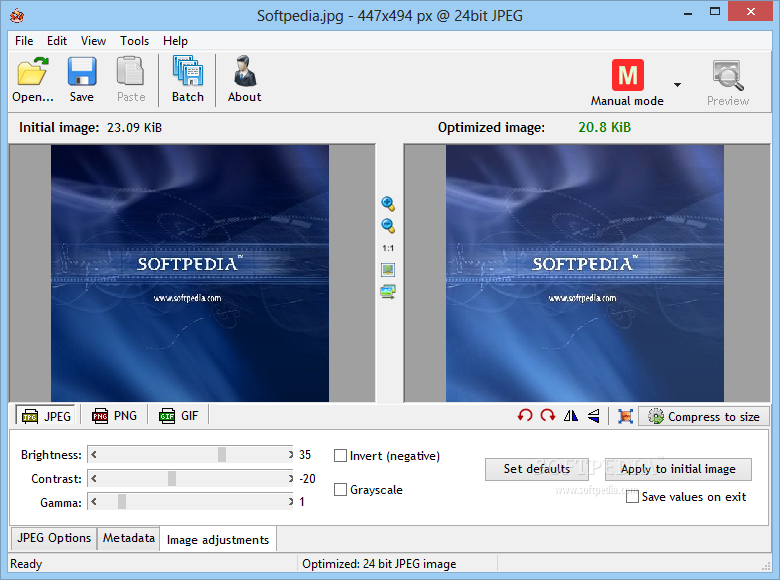The image size is (780, 580).
Task: Click the Paste toolbar icon
Action: click(131, 79)
